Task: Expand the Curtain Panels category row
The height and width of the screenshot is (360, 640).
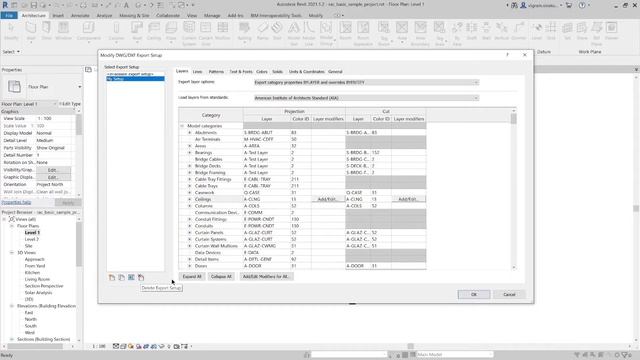Action: click(189, 233)
